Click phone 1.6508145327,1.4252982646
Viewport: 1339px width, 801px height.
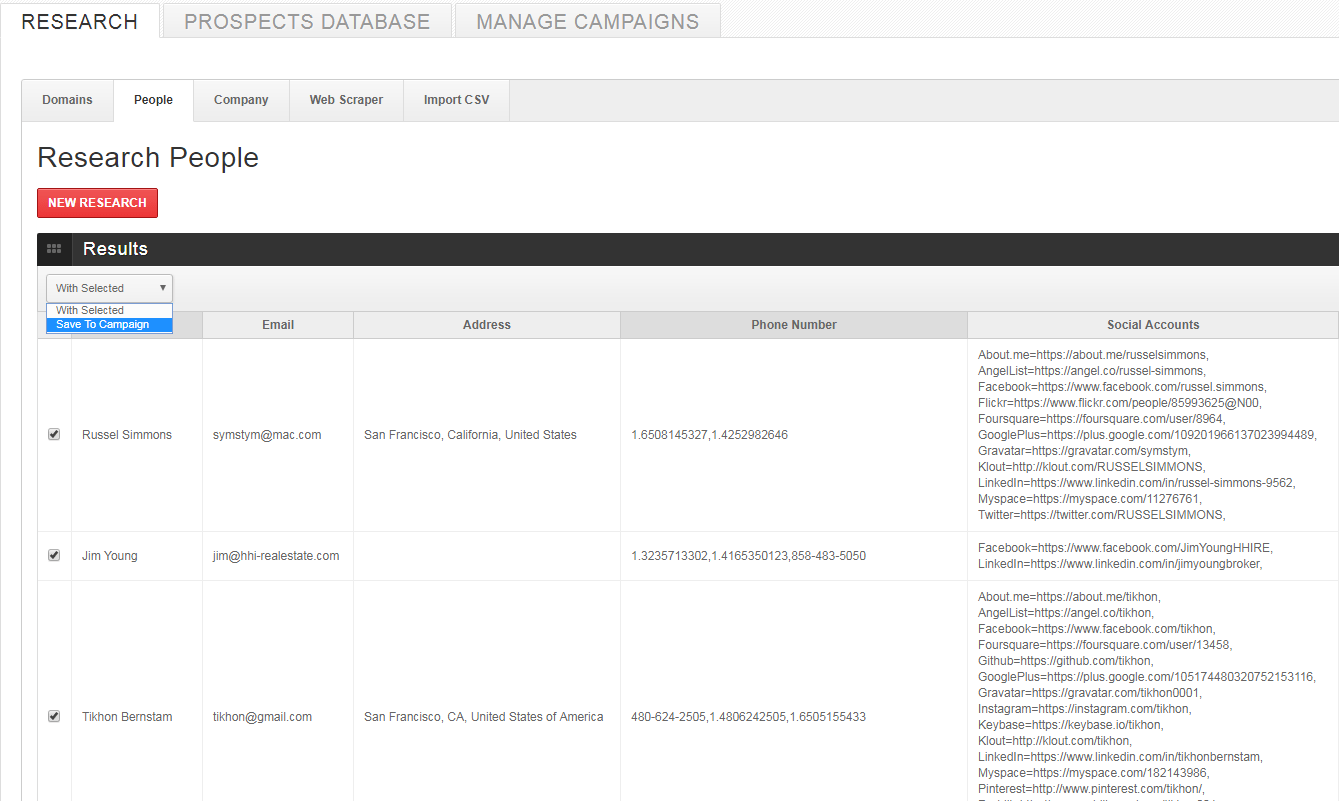point(709,435)
